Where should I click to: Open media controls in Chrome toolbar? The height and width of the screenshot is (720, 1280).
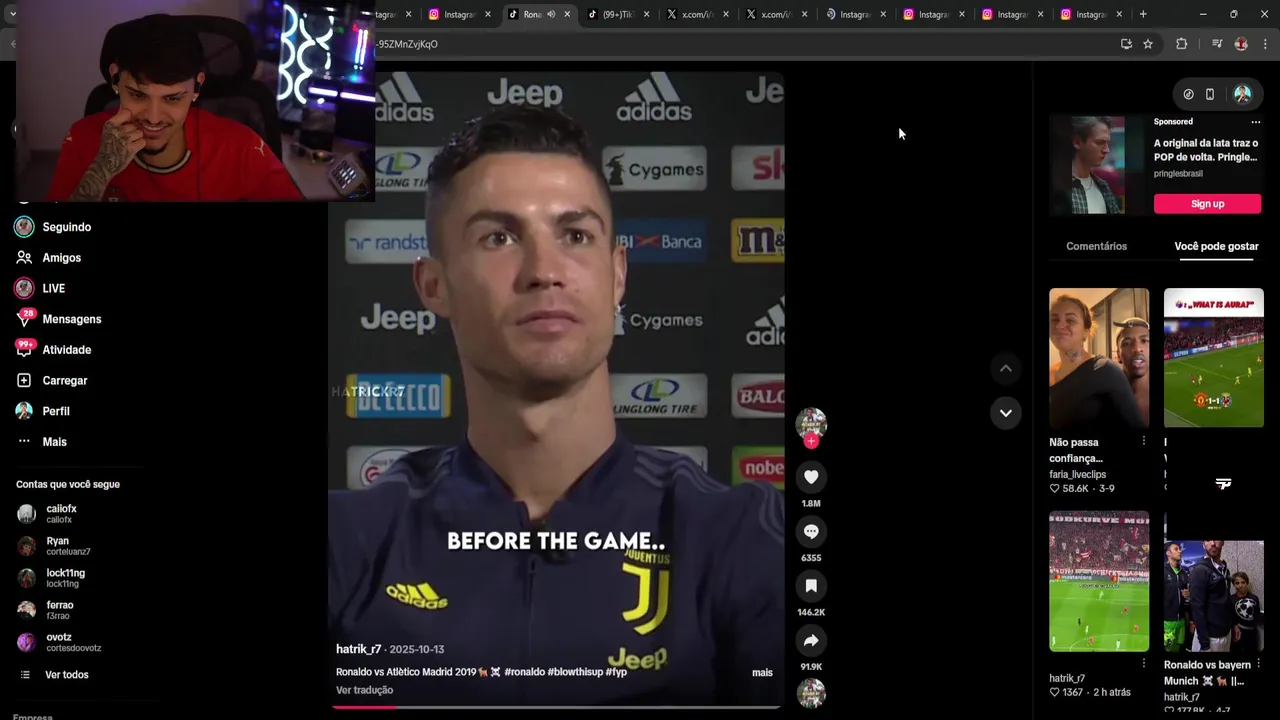point(1217,44)
